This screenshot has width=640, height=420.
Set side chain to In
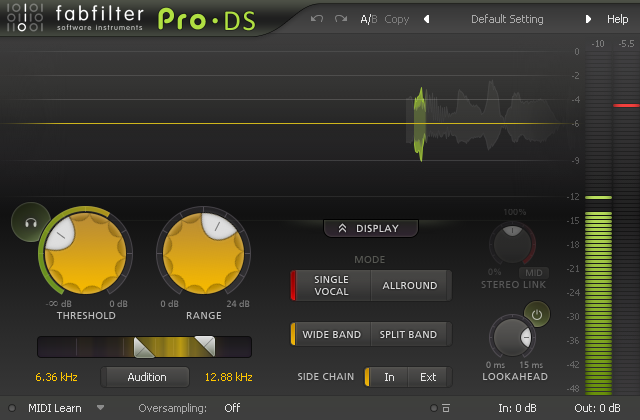point(388,377)
